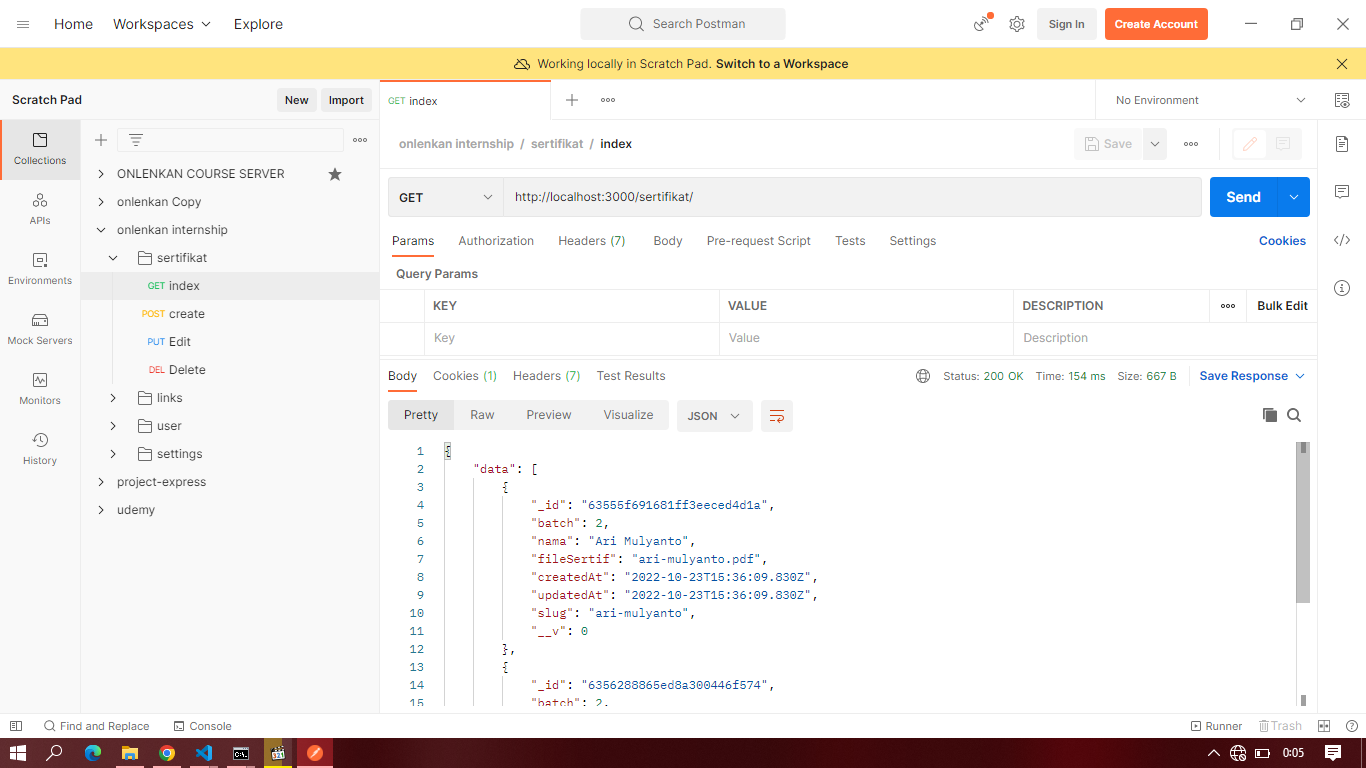The image size is (1366, 768).
Task: Open the Send button dropdown arrow
Action: [x=1294, y=197]
